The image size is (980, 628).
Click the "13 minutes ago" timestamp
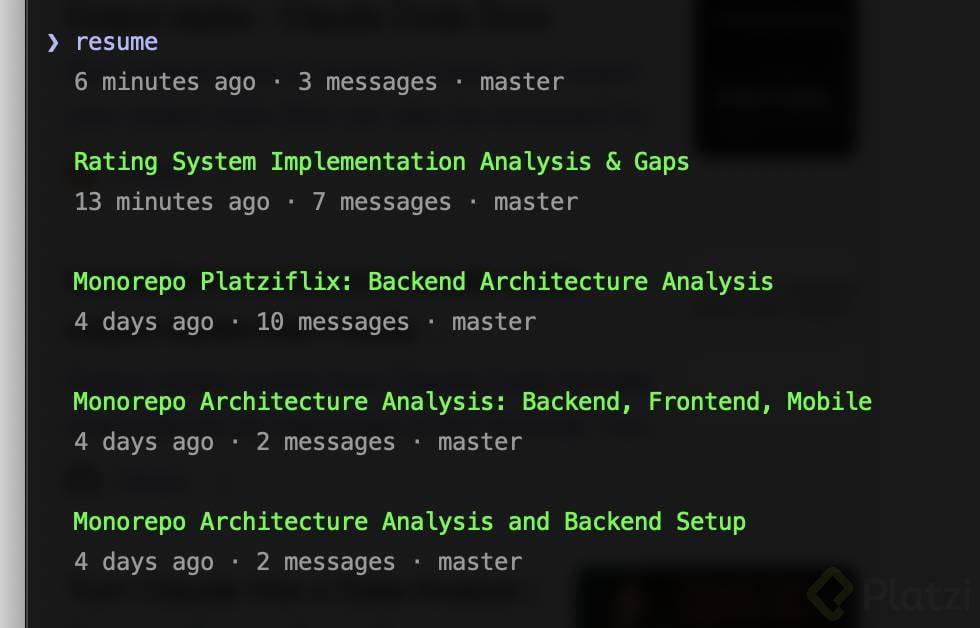click(172, 202)
